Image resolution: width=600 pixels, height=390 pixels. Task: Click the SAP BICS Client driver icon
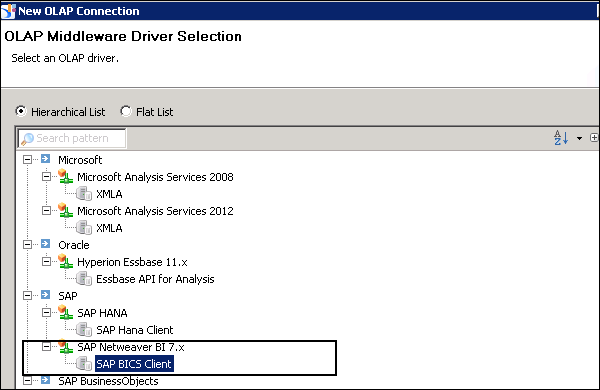click(84, 364)
